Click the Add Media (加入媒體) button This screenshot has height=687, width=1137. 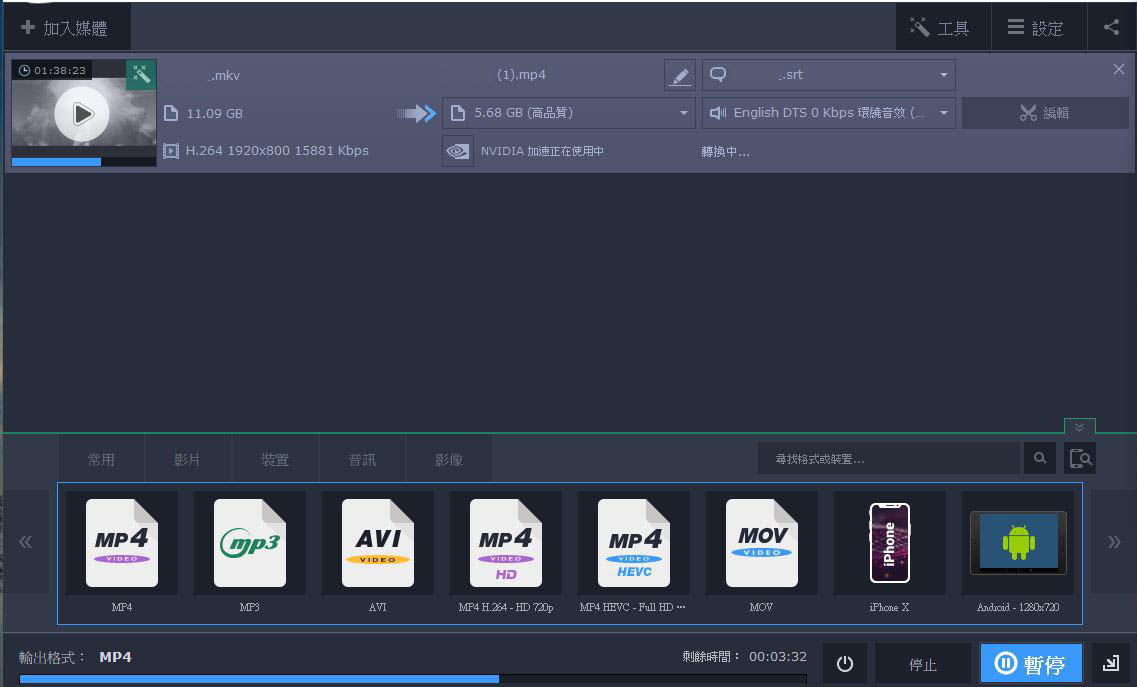click(65, 28)
